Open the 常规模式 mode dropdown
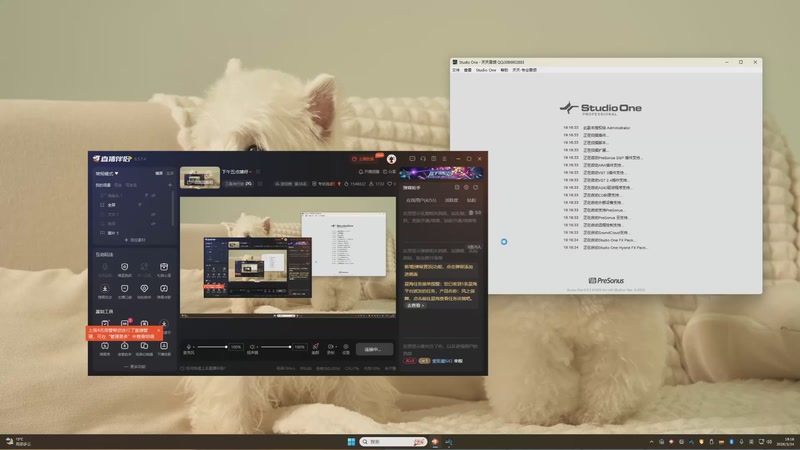 pos(107,173)
